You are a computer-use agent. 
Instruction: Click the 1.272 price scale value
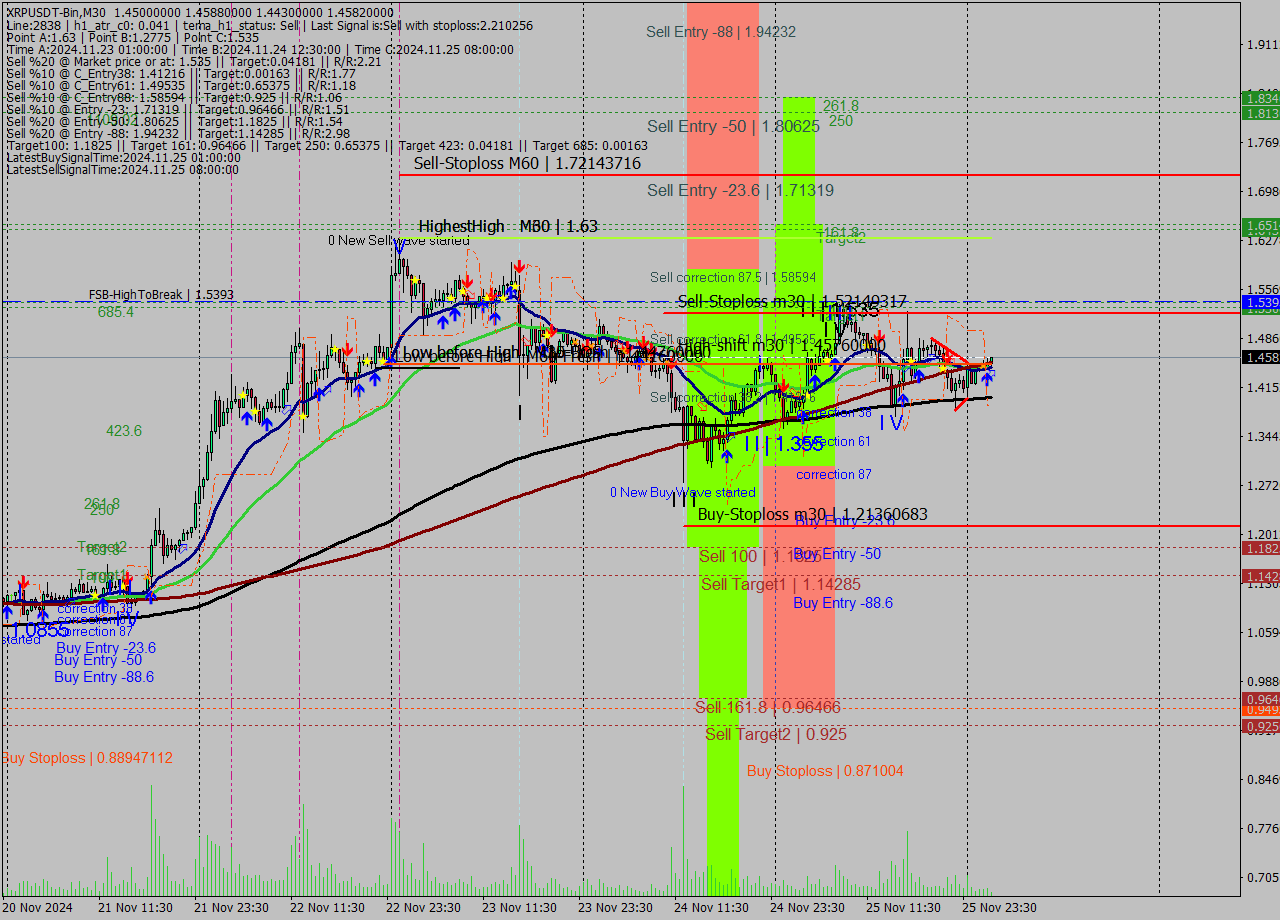(x=1263, y=486)
